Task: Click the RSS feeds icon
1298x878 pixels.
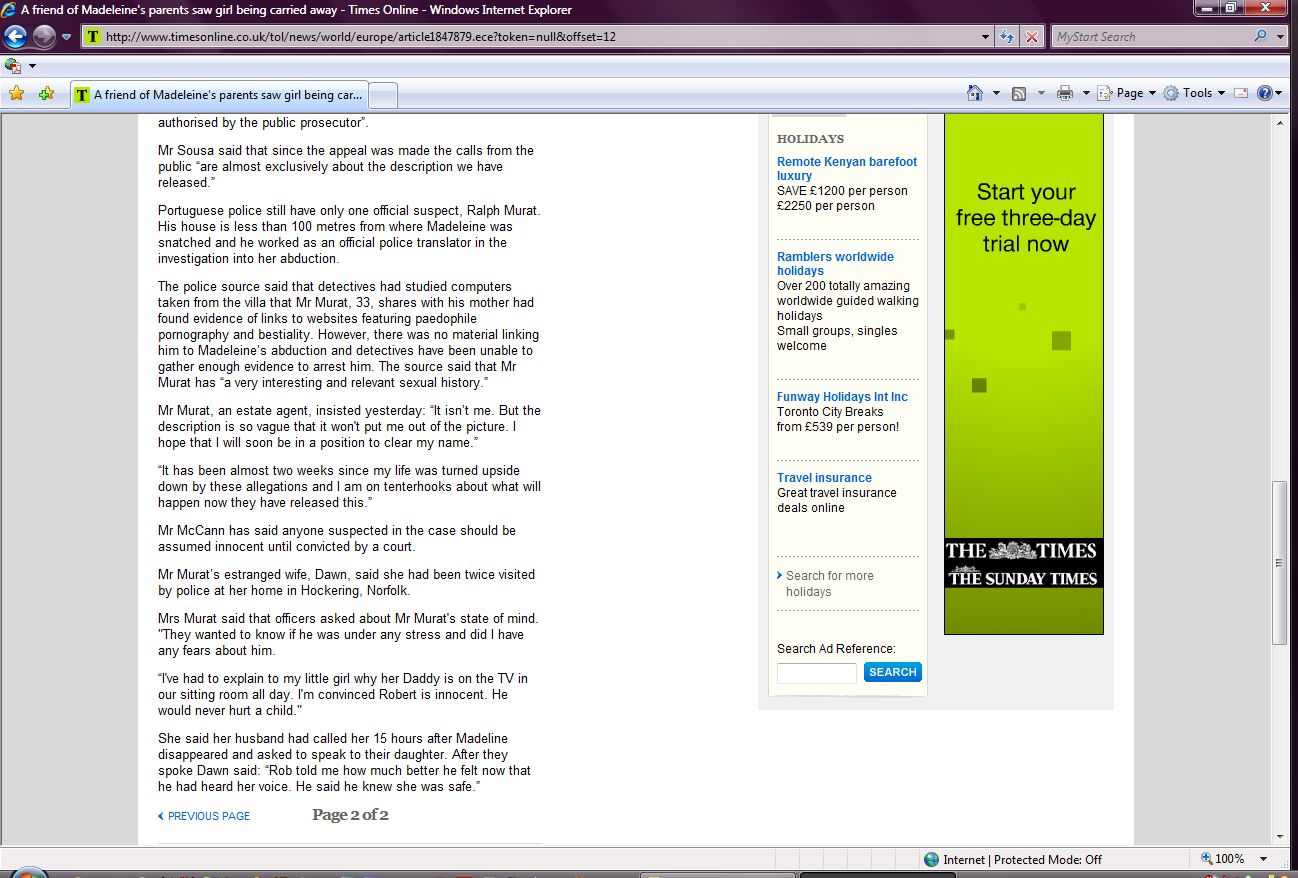Action: pyautogui.click(x=1019, y=93)
